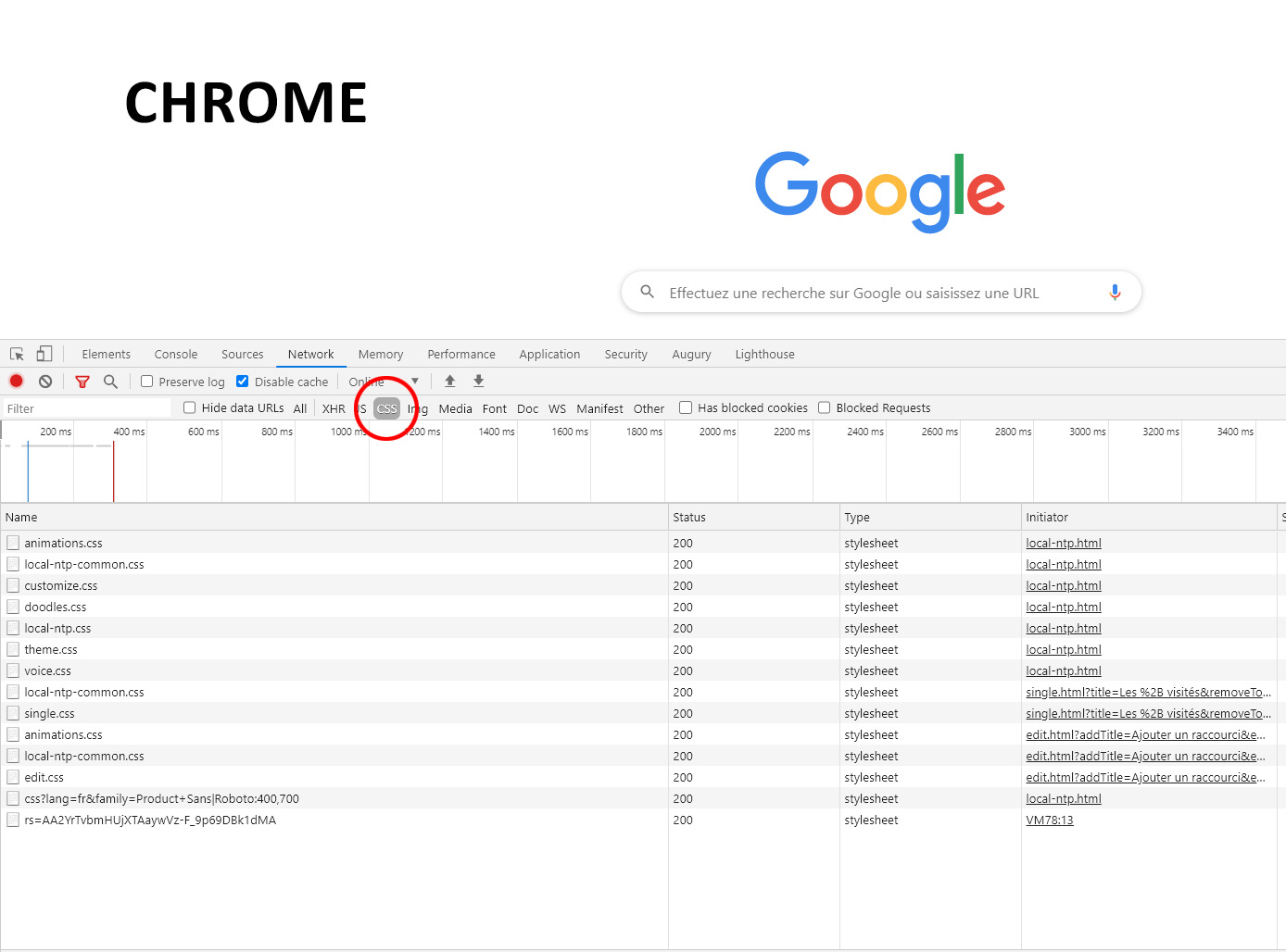Screen dimensions: 1286x952
Task: Filter requests by WS type
Action: pos(558,408)
